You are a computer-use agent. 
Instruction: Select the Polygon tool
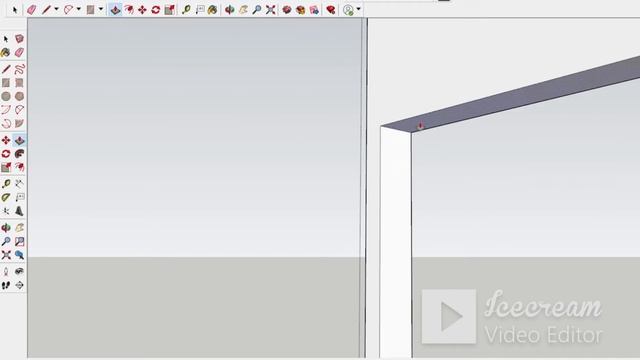(x=19, y=96)
